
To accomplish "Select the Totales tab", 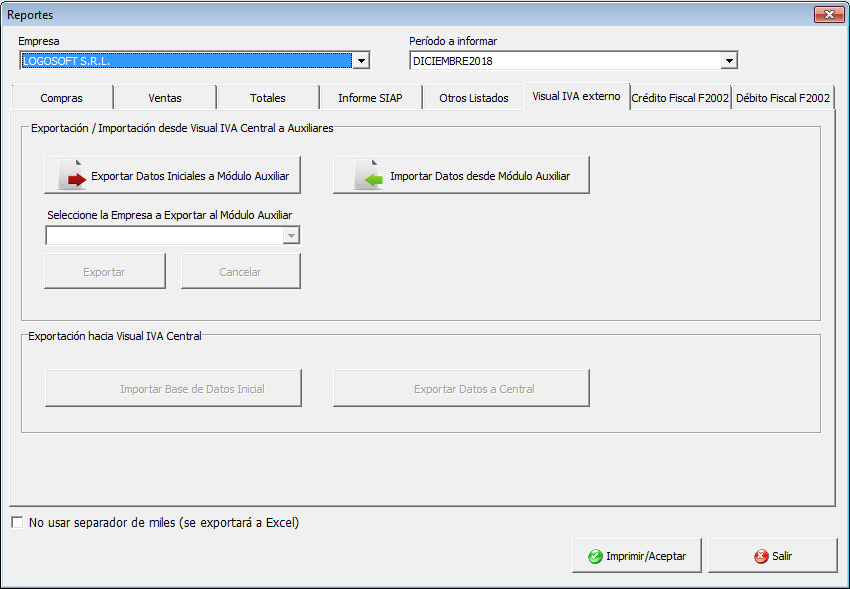I will point(268,98).
